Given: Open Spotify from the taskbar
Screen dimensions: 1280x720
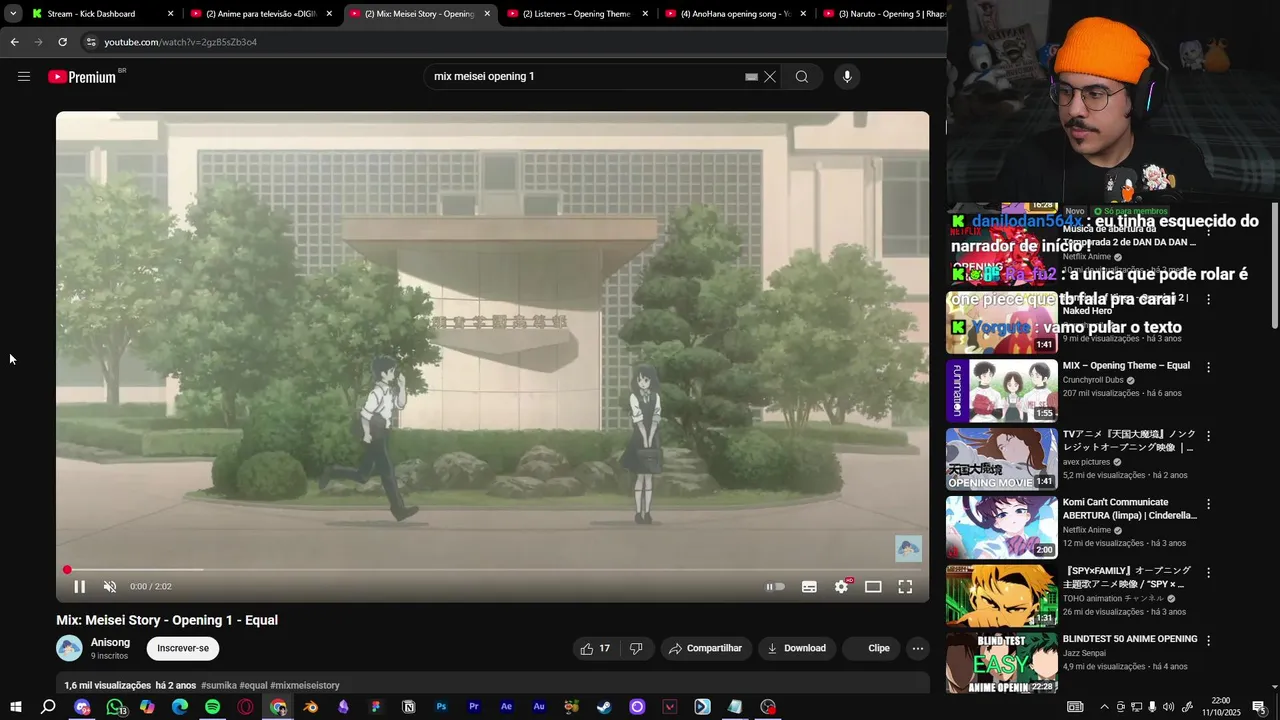Looking at the screenshot, I should (x=212, y=707).
